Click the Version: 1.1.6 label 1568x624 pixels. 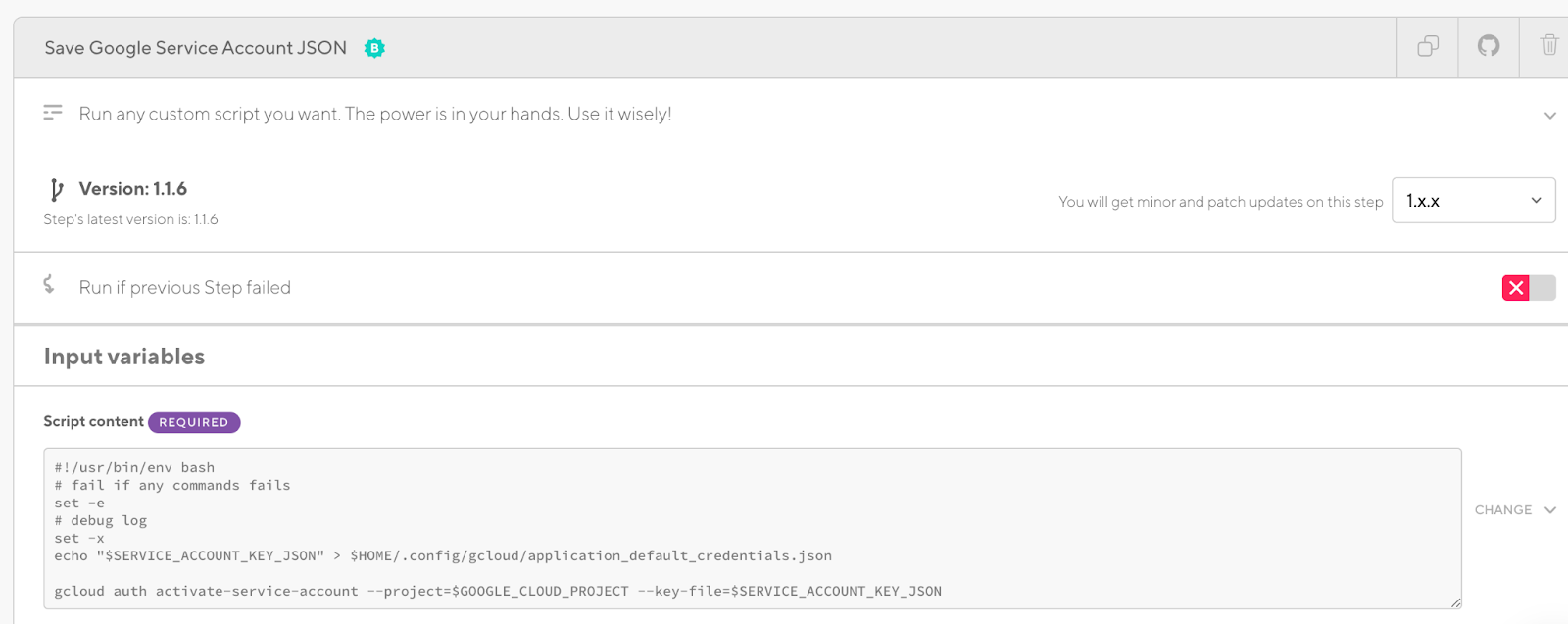(133, 189)
